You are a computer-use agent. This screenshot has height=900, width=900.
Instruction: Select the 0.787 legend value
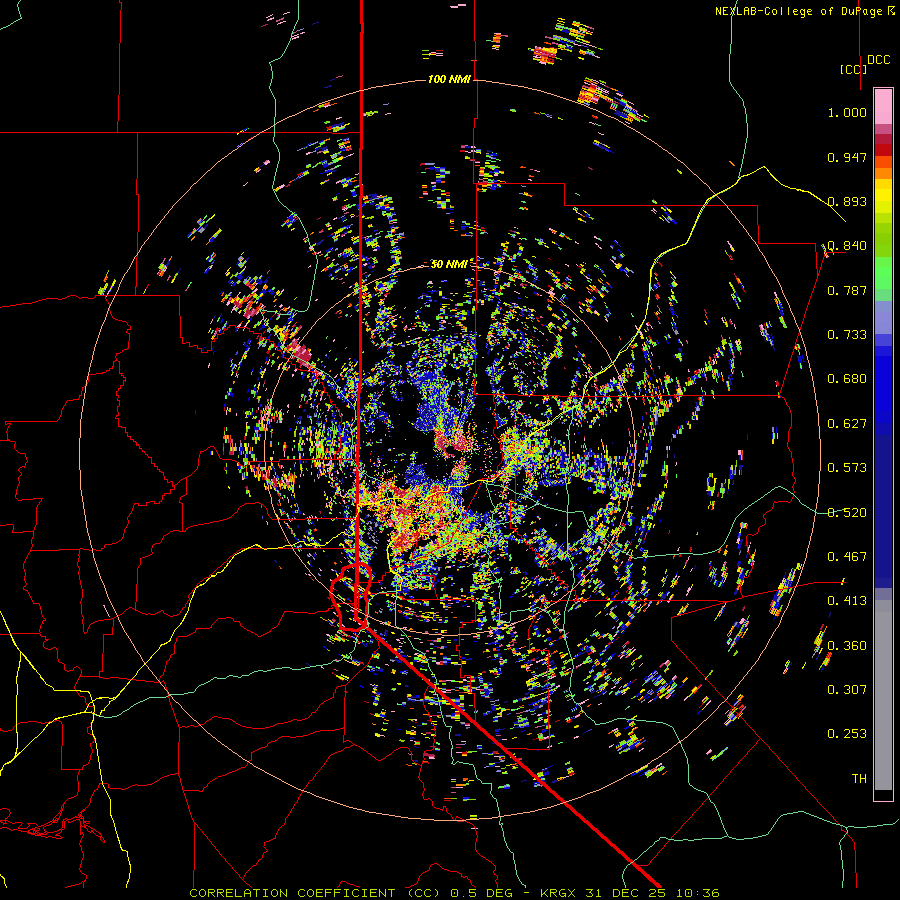point(847,290)
